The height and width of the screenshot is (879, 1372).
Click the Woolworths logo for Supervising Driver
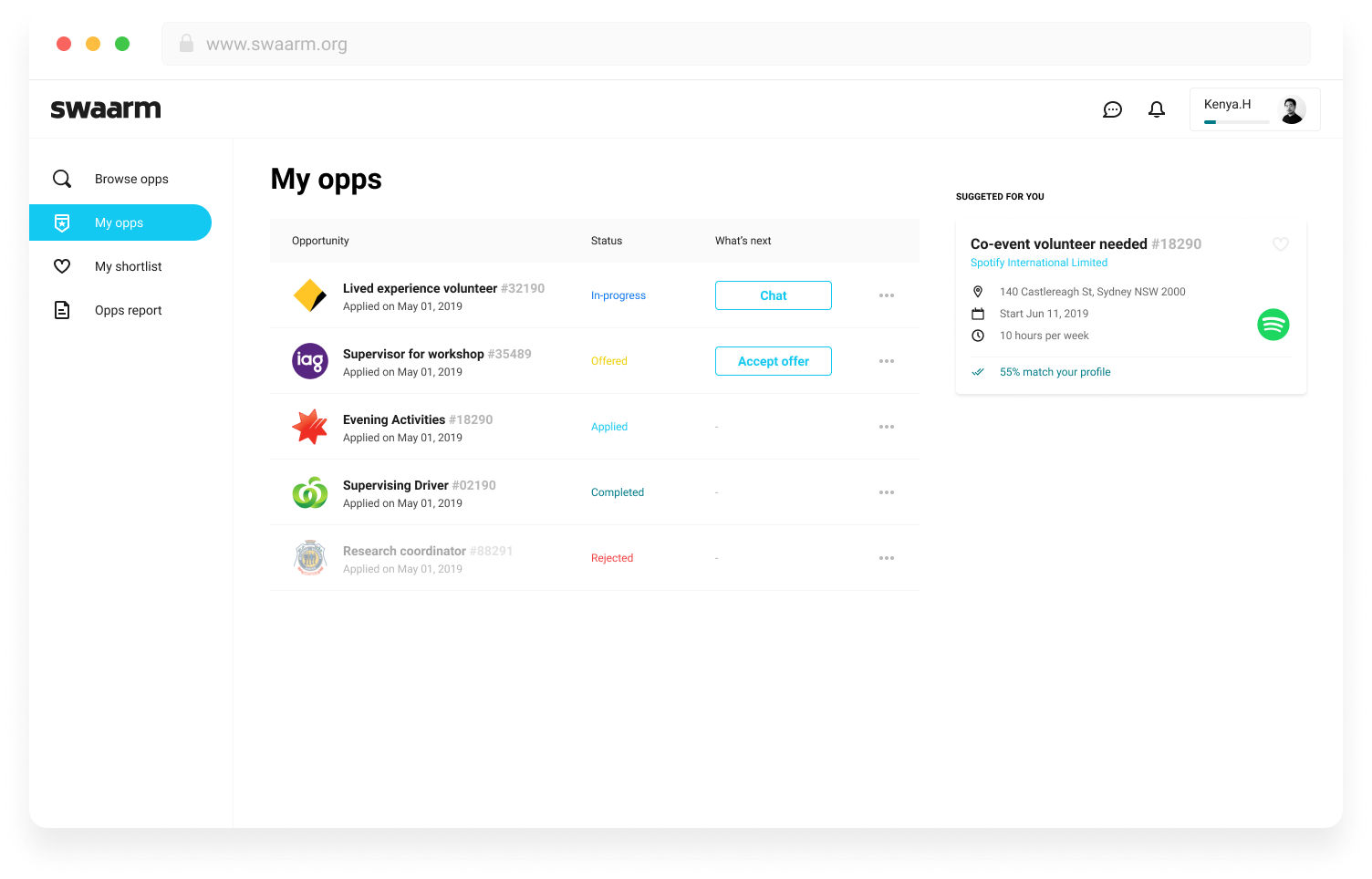310,492
